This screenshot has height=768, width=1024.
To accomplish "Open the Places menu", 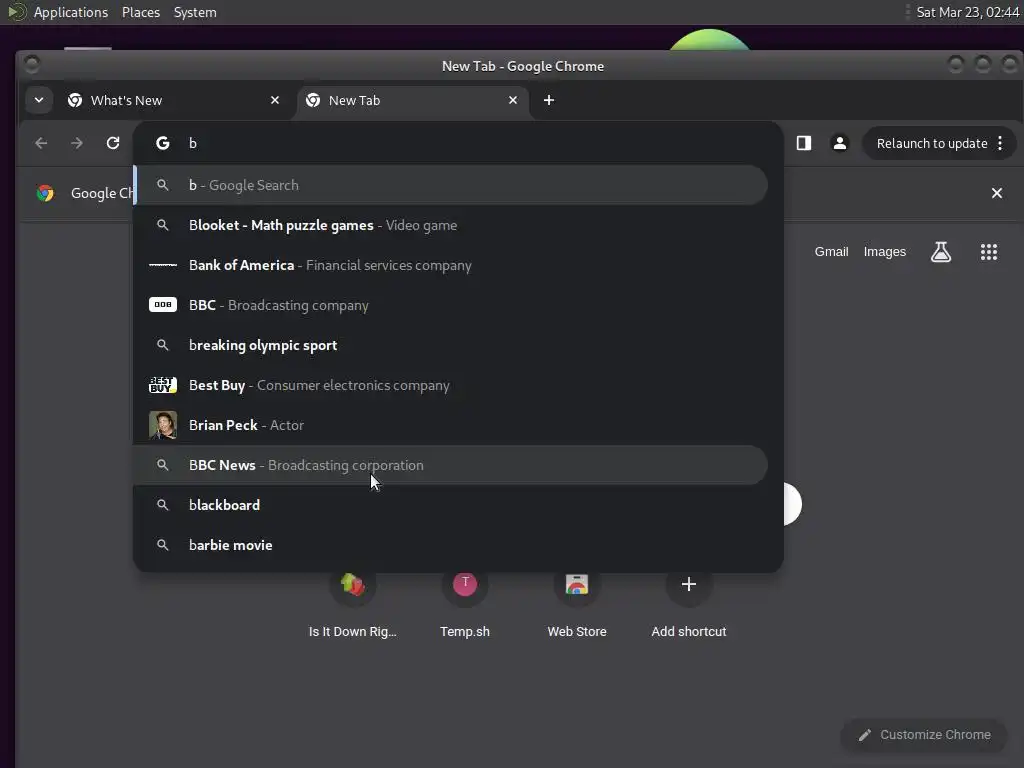I will click(x=140, y=12).
